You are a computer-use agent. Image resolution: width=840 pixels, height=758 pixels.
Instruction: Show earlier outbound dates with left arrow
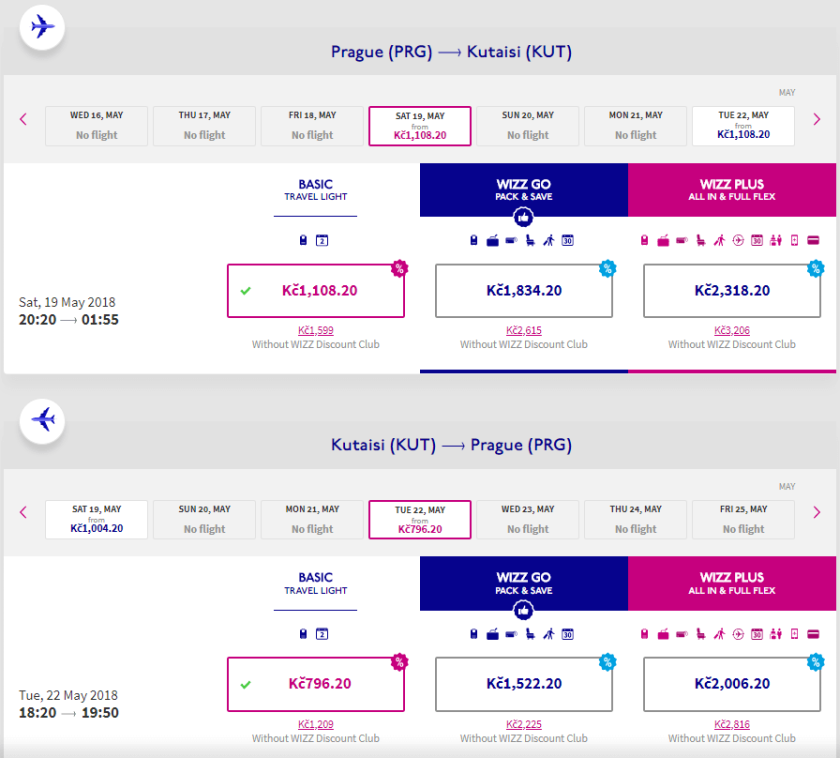23,120
